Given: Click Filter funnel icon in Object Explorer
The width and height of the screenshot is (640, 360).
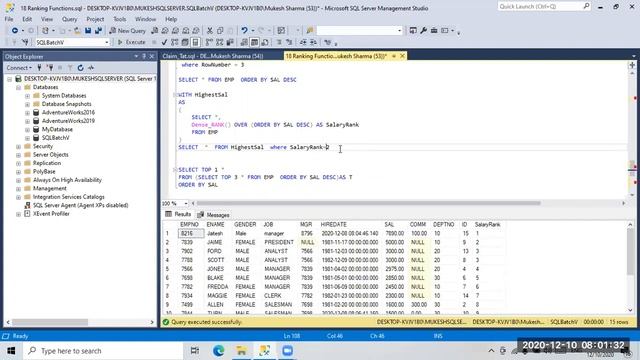Looking at the screenshot, I should (x=70, y=68).
